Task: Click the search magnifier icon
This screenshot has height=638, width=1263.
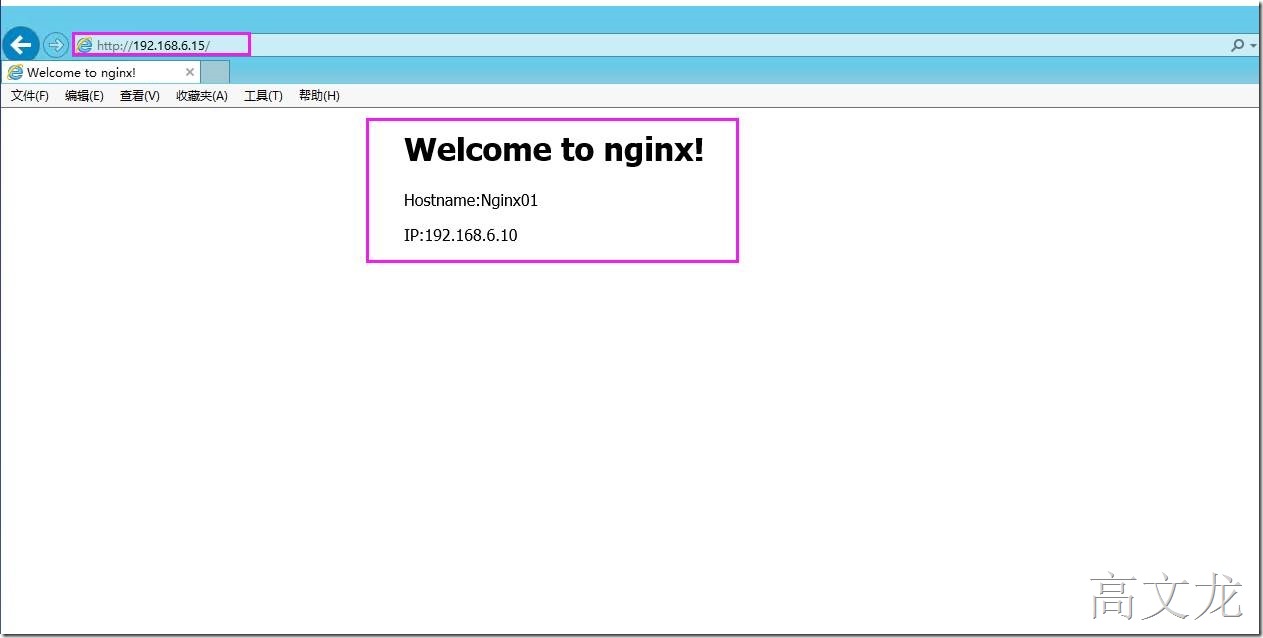Action: (1237, 45)
